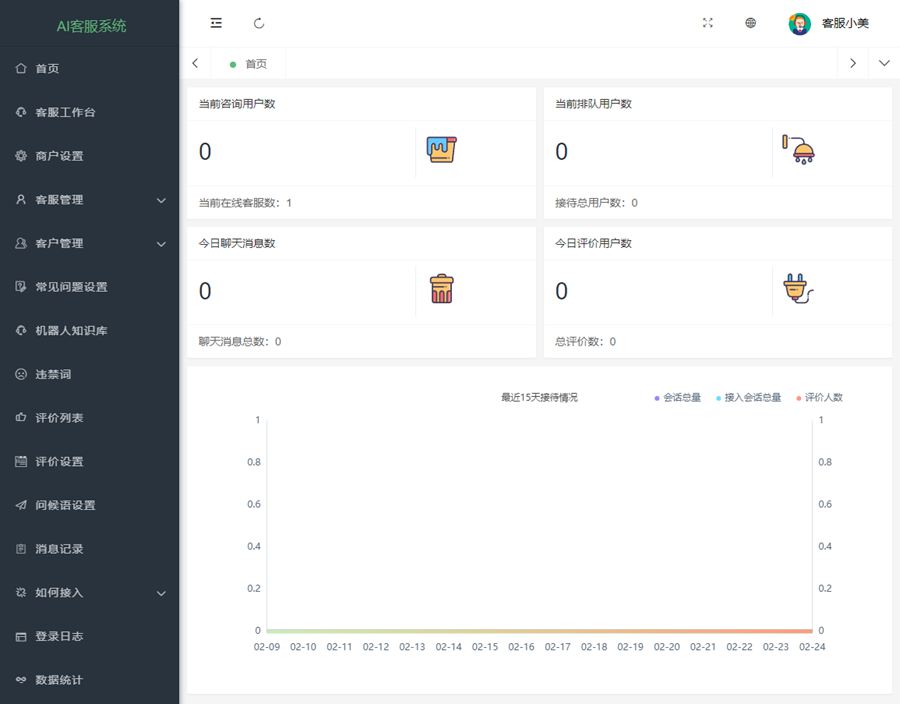This screenshot has width=900, height=704.
Task: Expand the 客服管理 submenu
Action: [x=90, y=200]
